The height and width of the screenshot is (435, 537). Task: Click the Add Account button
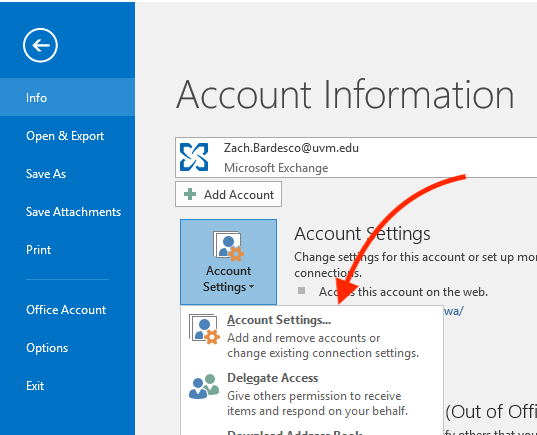(x=228, y=195)
